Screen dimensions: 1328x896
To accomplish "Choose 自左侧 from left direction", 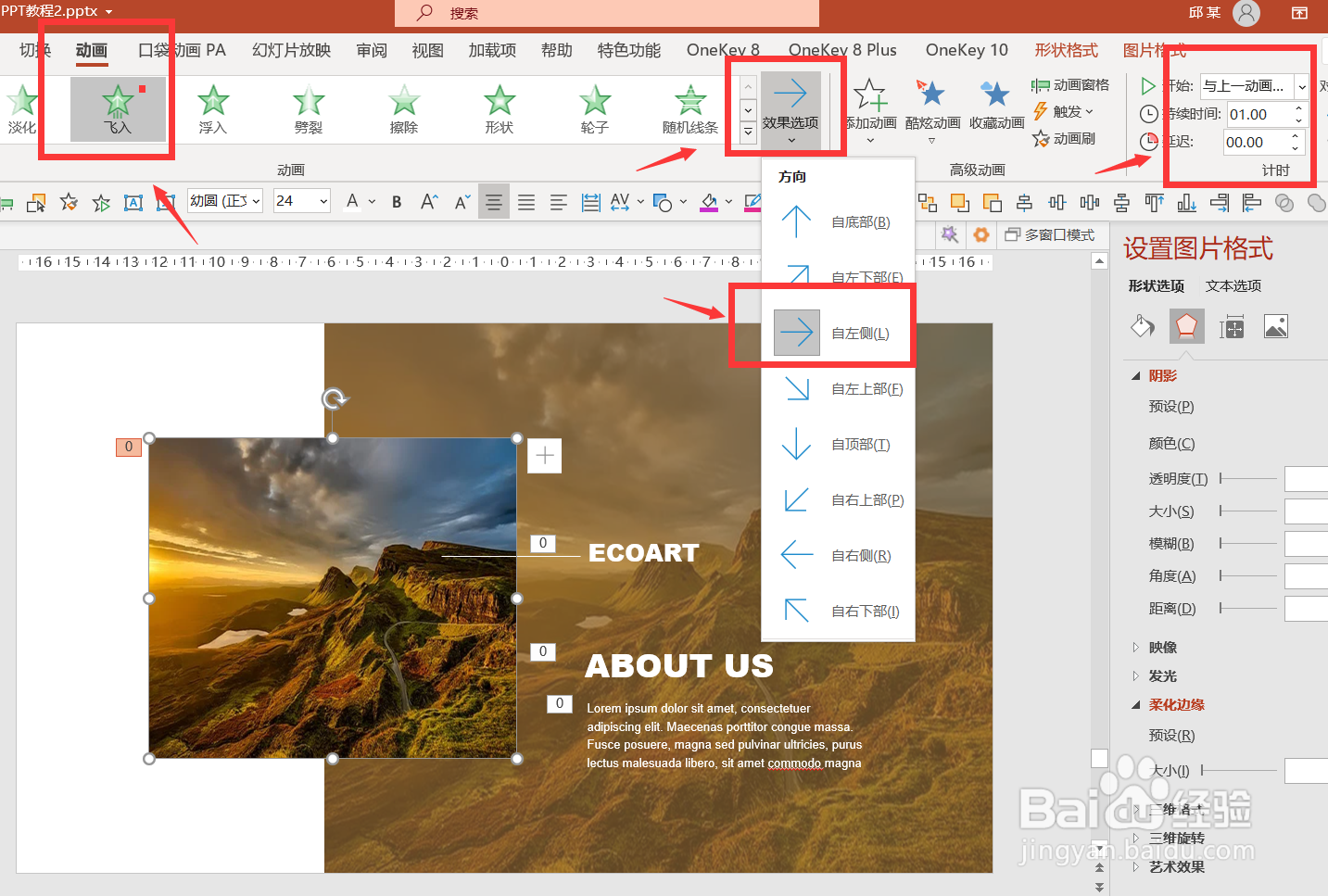I will [838, 333].
